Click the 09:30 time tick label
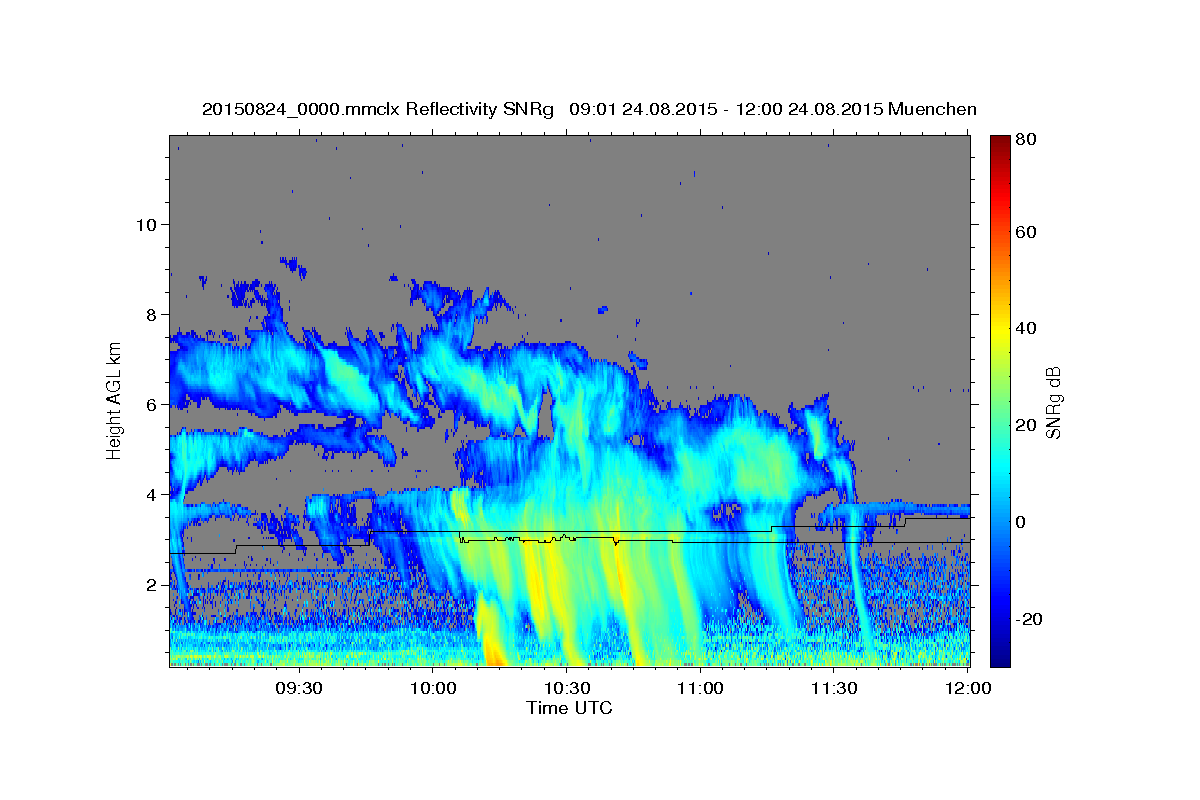1200x800 pixels. (299, 689)
